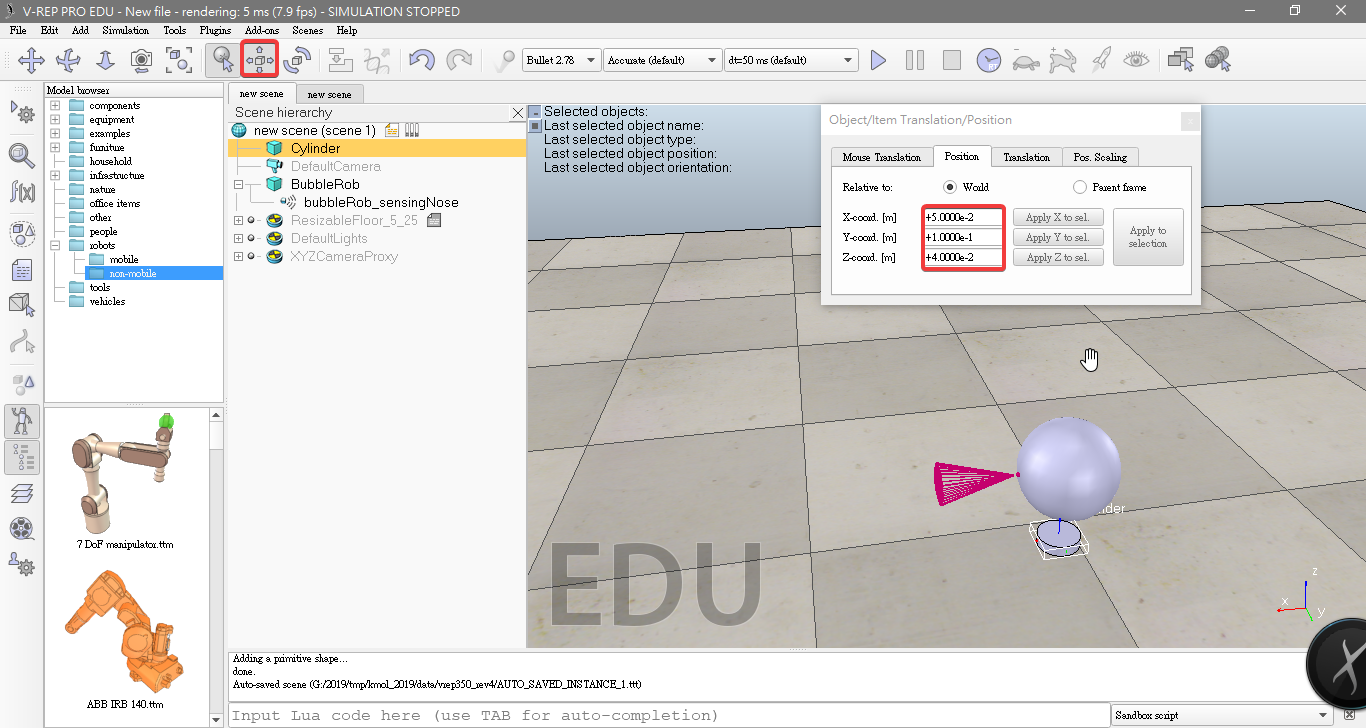Switch to the Pos. Scaling tab

[1100, 157]
